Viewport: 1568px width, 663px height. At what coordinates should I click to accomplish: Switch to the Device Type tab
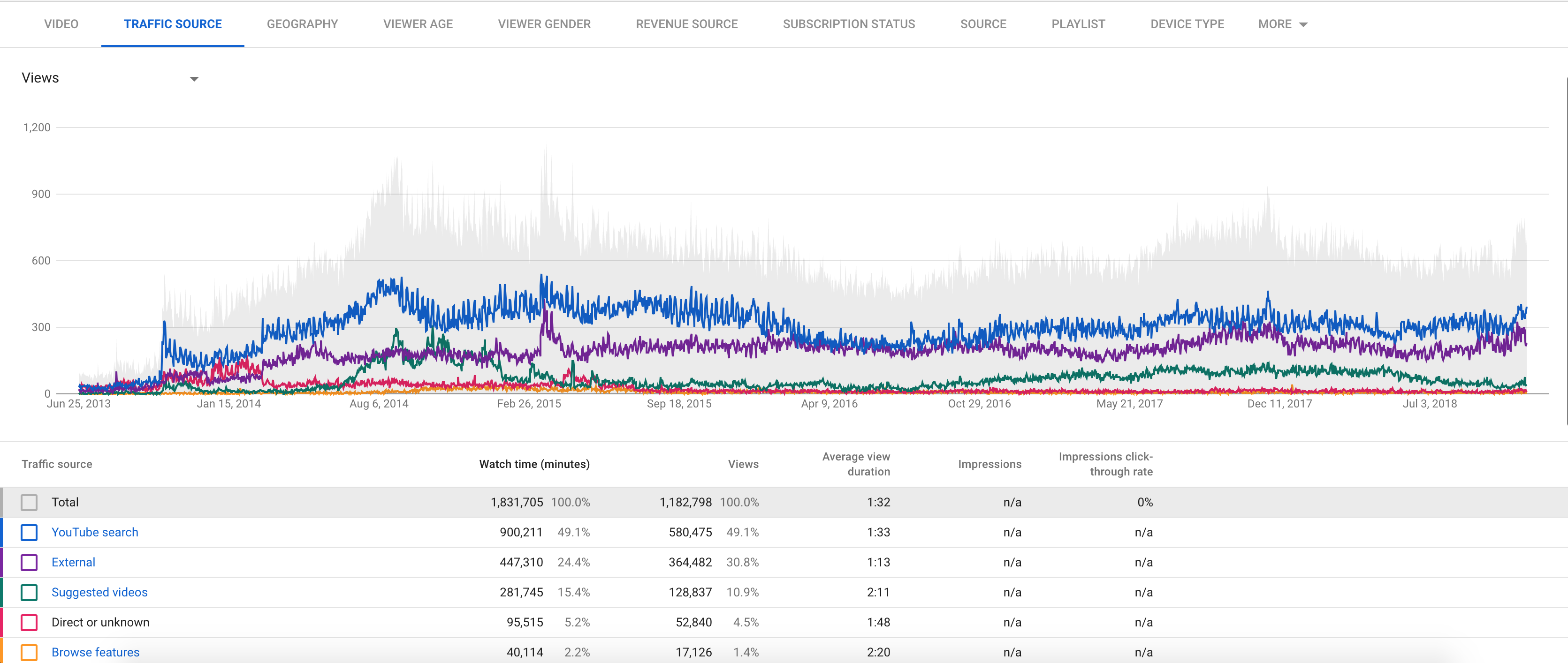1187,24
